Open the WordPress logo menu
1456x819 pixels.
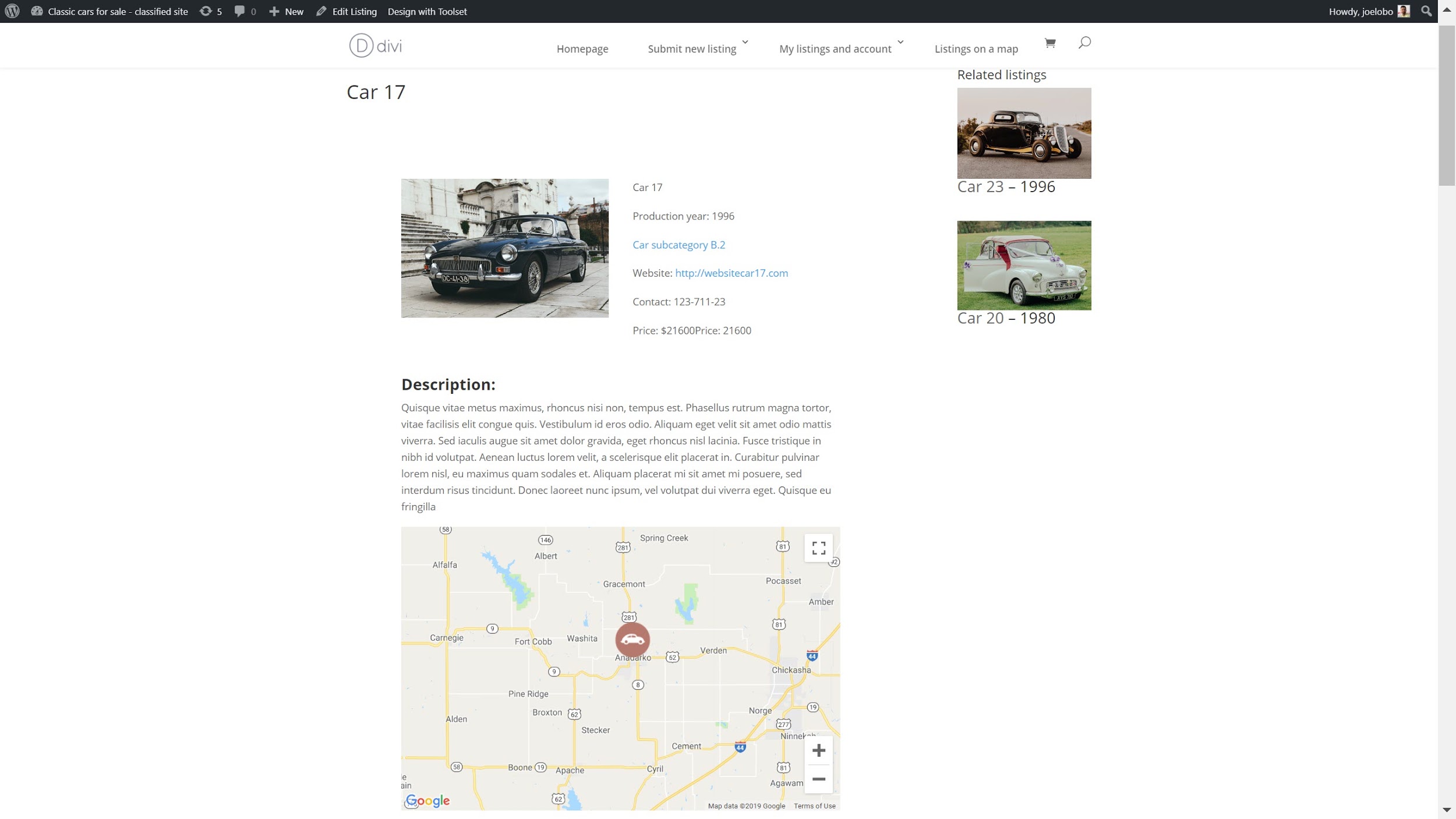pyautogui.click(x=12, y=11)
